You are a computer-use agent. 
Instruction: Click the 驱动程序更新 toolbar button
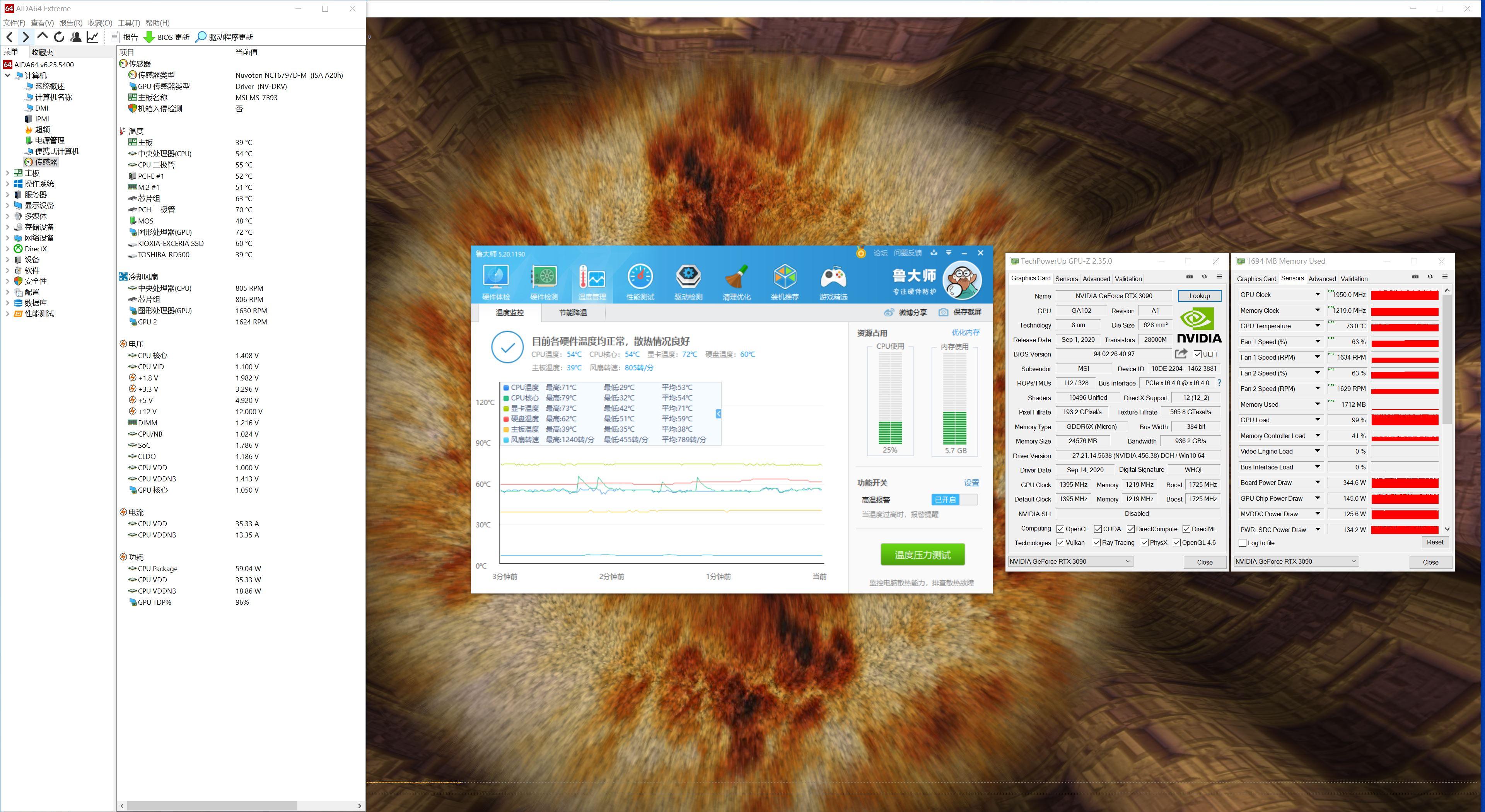coord(225,37)
